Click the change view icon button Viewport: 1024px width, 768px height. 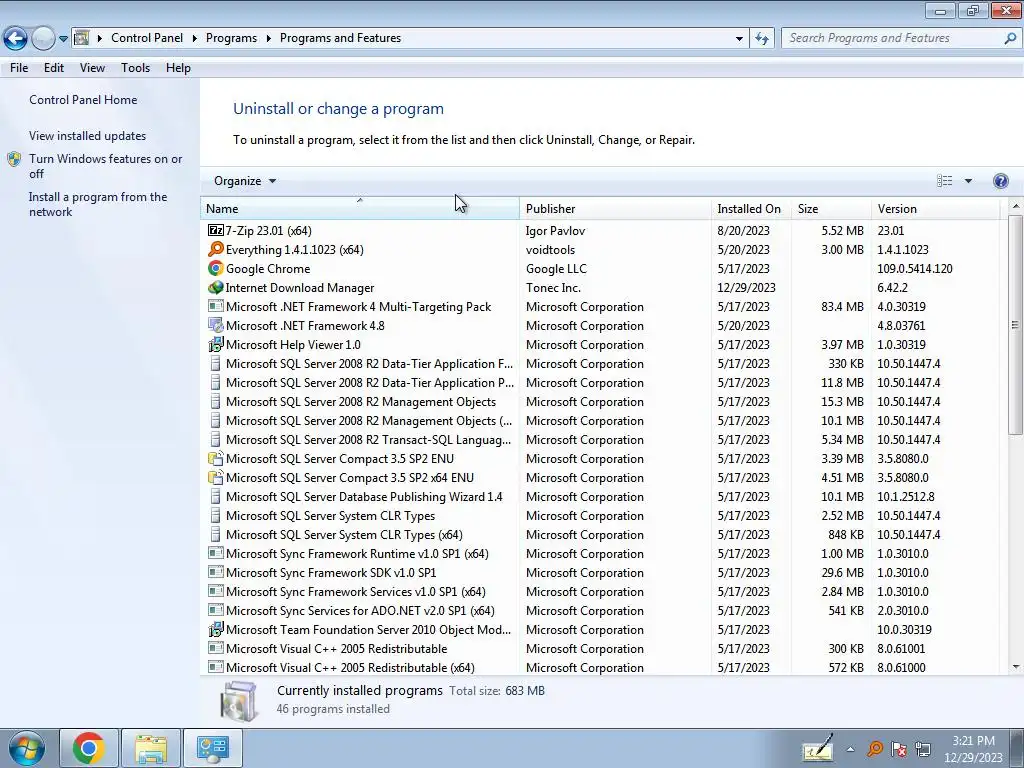[944, 181]
